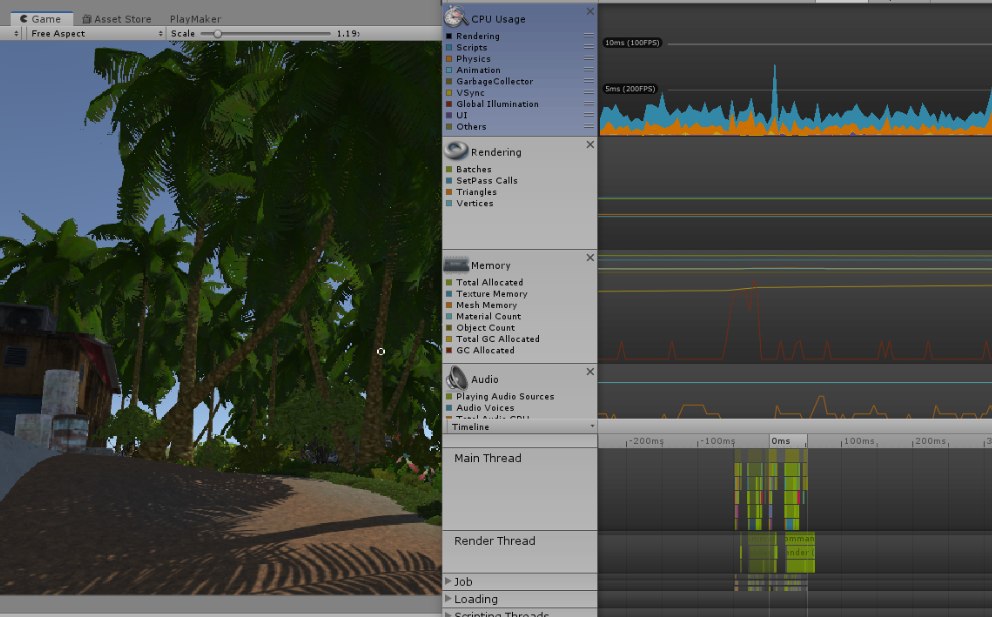The height and width of the screenshot is (617, 992).
Task: Toggle the VSync category color box
Action: tap(449, 93)
